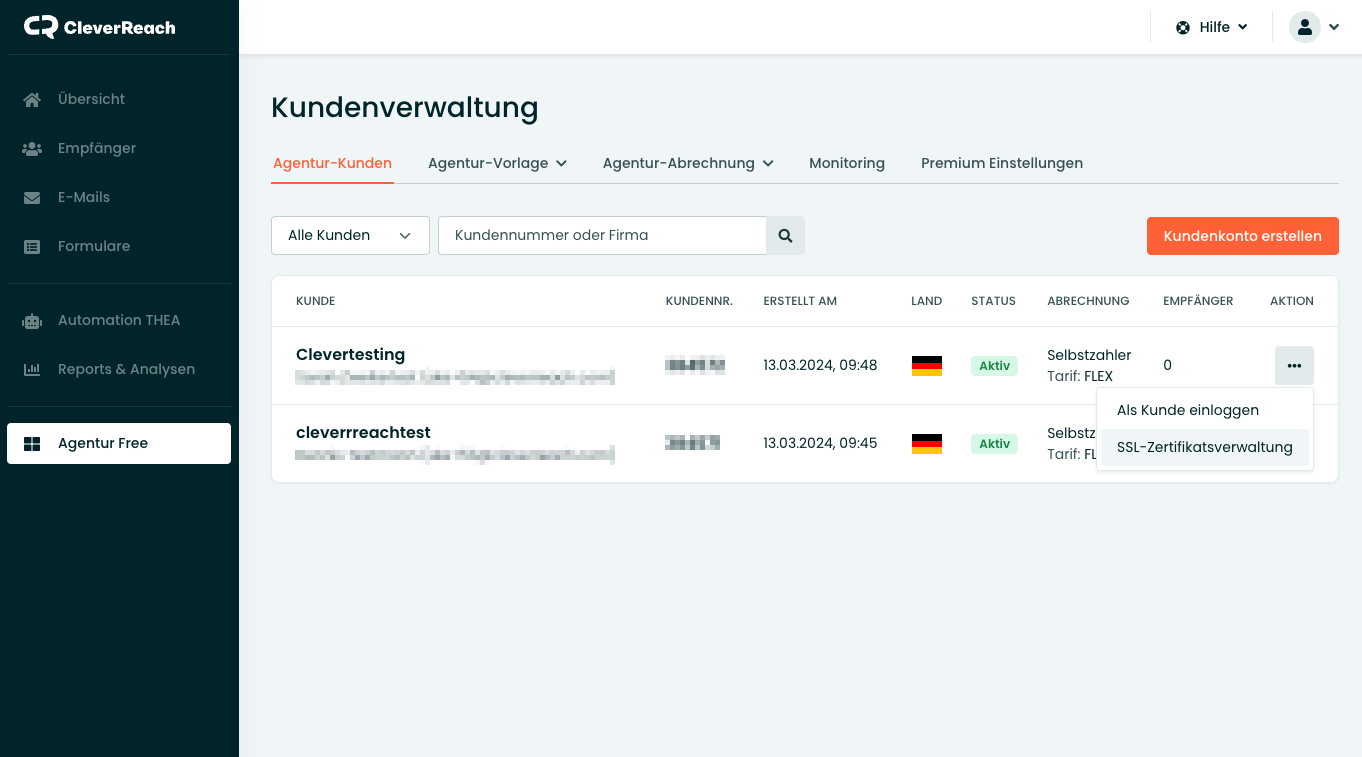This screenshot has width=1362, height=757.
Task: Expand the Hilfe dropdown menu
Action: pyautogui.click(x=1212, y=27)
